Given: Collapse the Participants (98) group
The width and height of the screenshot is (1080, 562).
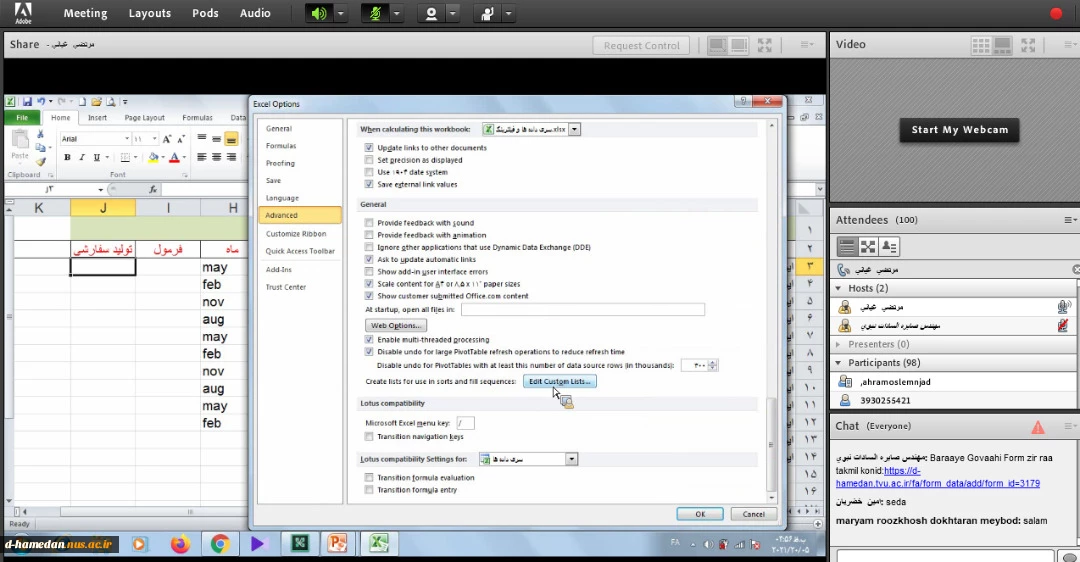Looking at the screenshot, I should [838, 362].
